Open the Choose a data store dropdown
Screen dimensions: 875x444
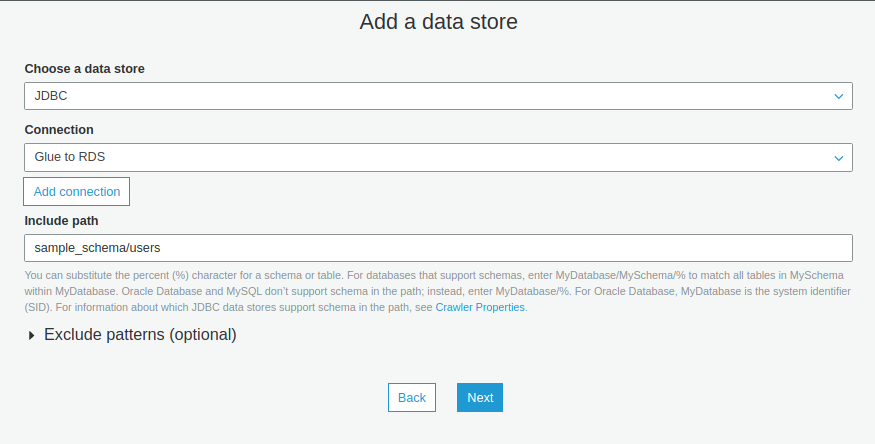(437, 96)
